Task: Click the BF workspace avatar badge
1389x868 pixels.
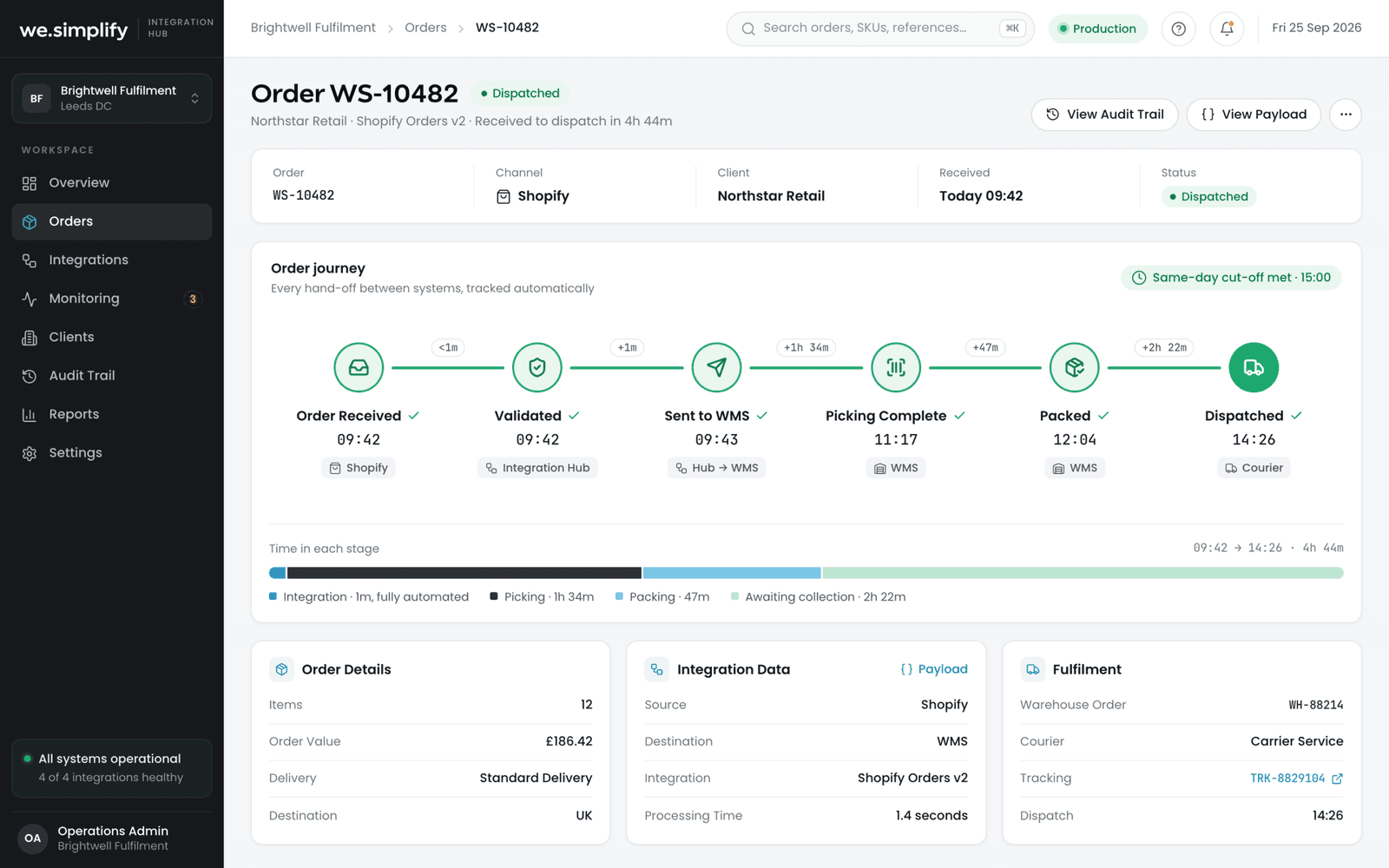Action: (x=36, y=98)
